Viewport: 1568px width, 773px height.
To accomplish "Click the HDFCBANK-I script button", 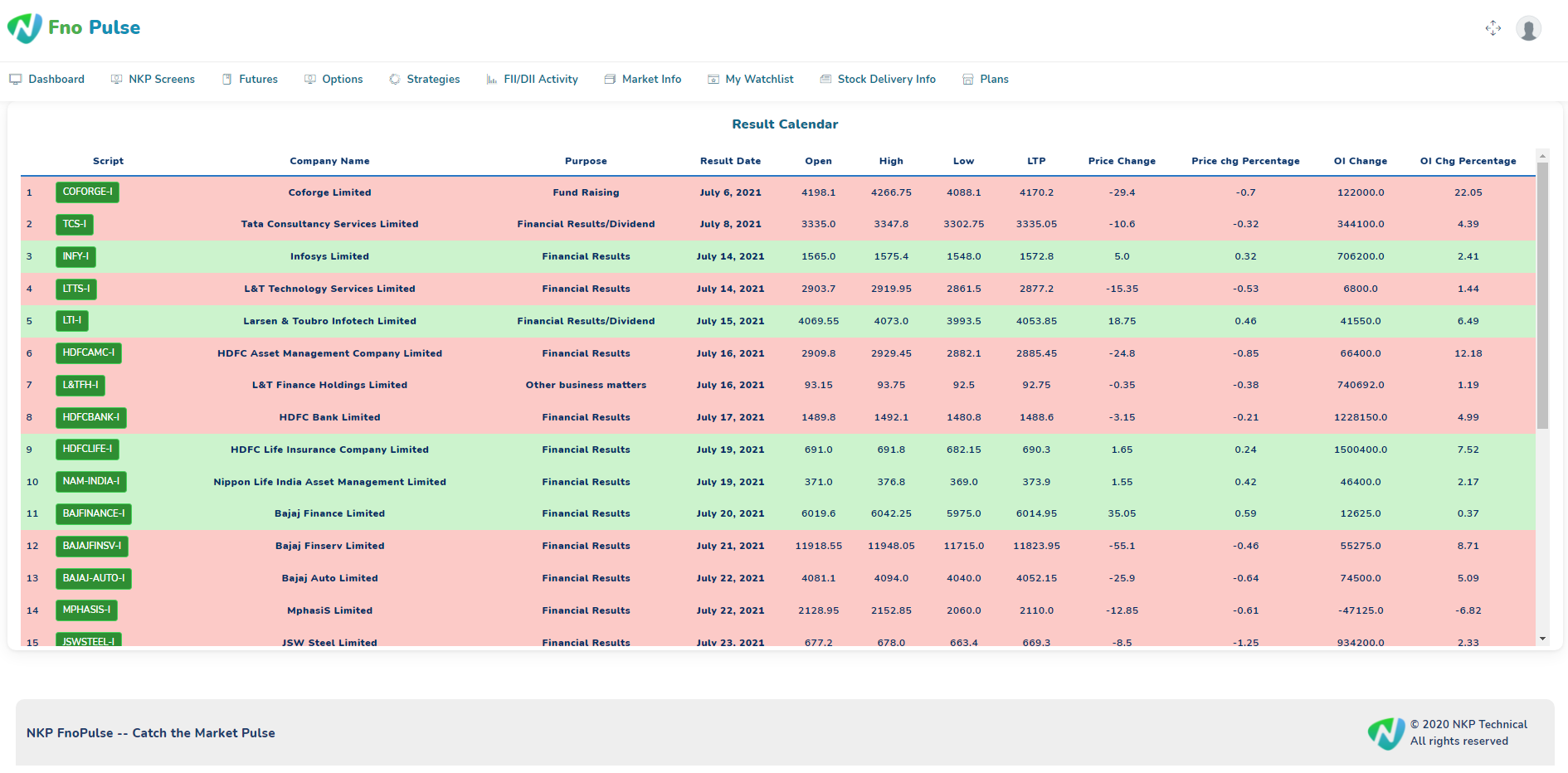I will coord(91,418).
